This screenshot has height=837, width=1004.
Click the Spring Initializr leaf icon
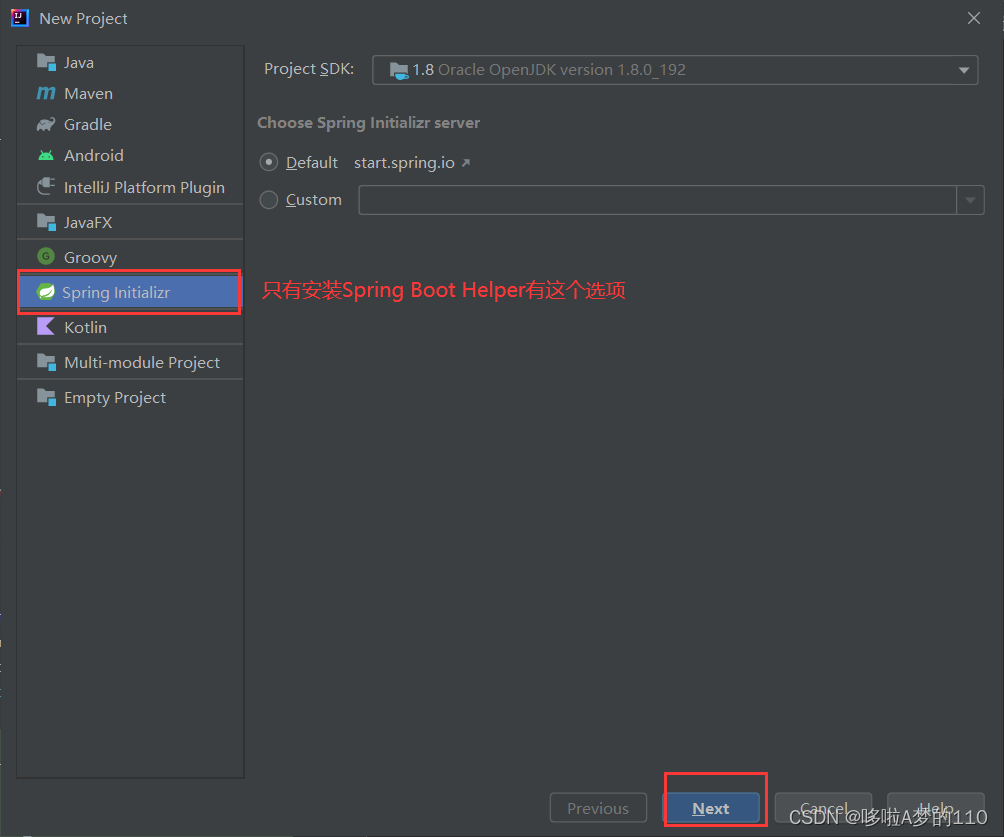[x=46, y=292]
